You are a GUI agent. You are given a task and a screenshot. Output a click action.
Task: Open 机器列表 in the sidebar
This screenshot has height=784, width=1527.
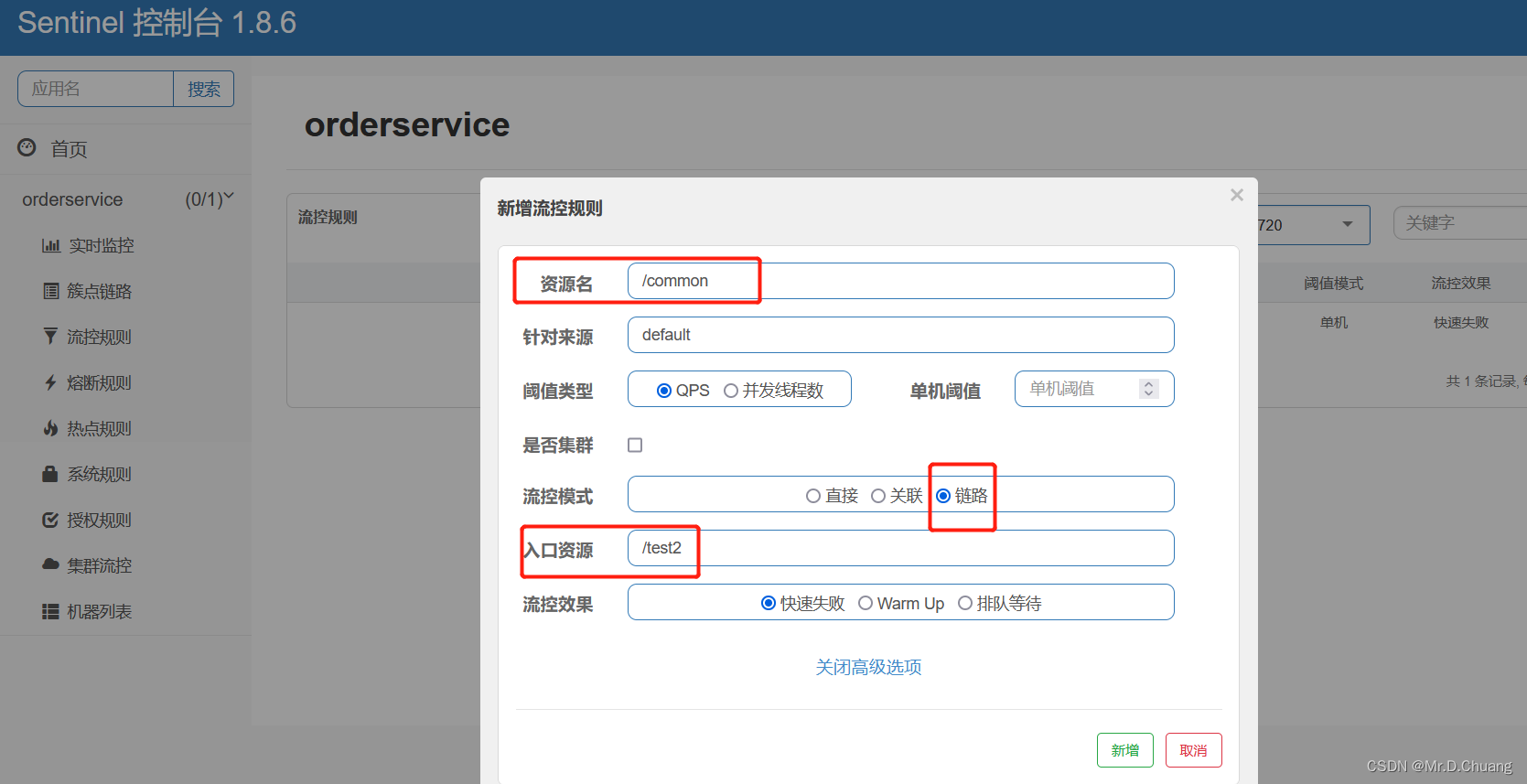[x=99, y=611]
